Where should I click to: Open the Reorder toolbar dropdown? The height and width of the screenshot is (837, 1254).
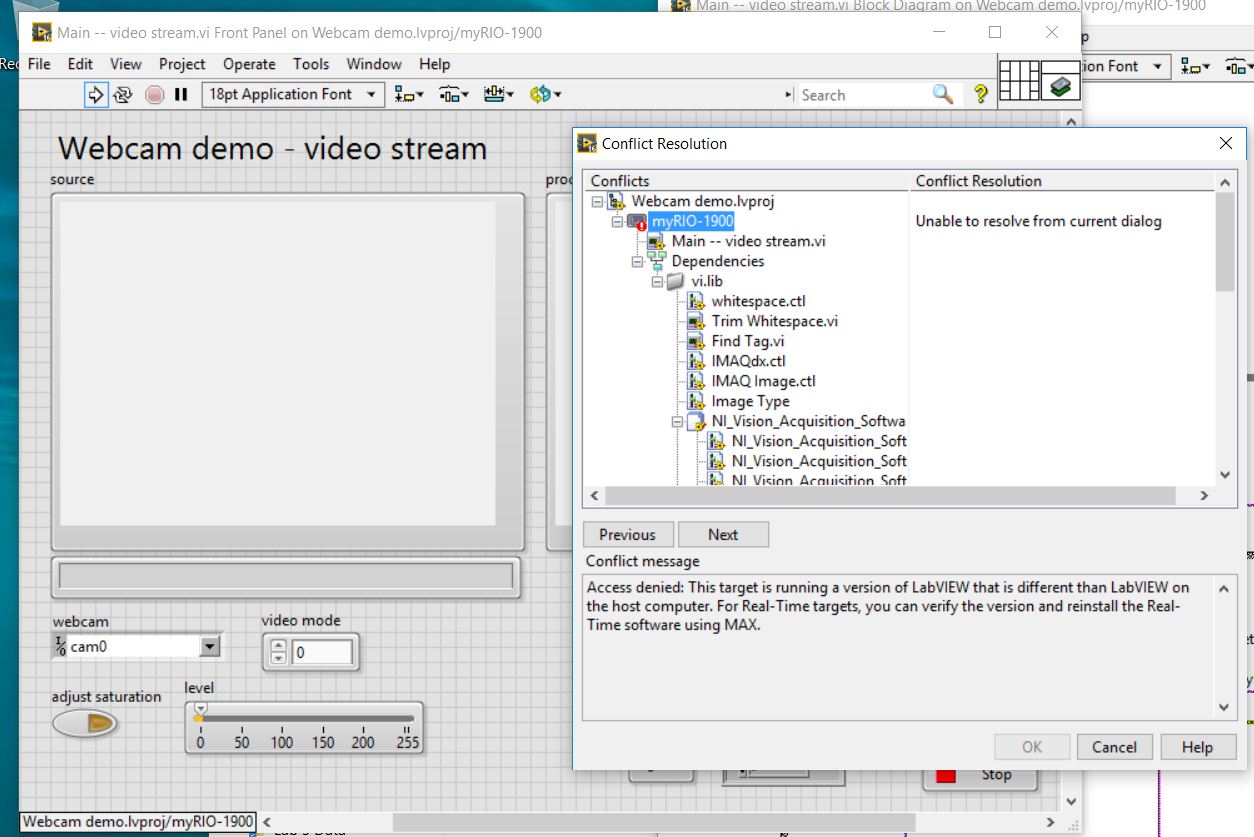(545, 94)
